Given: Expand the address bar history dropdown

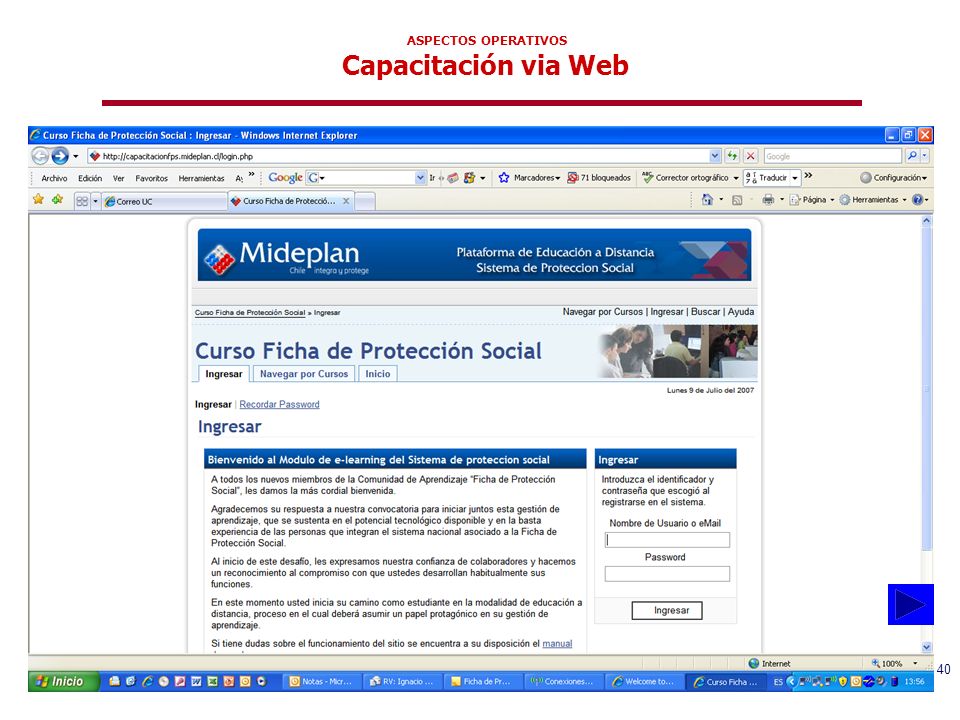Looking at the screenshot, I should (715, 156).
